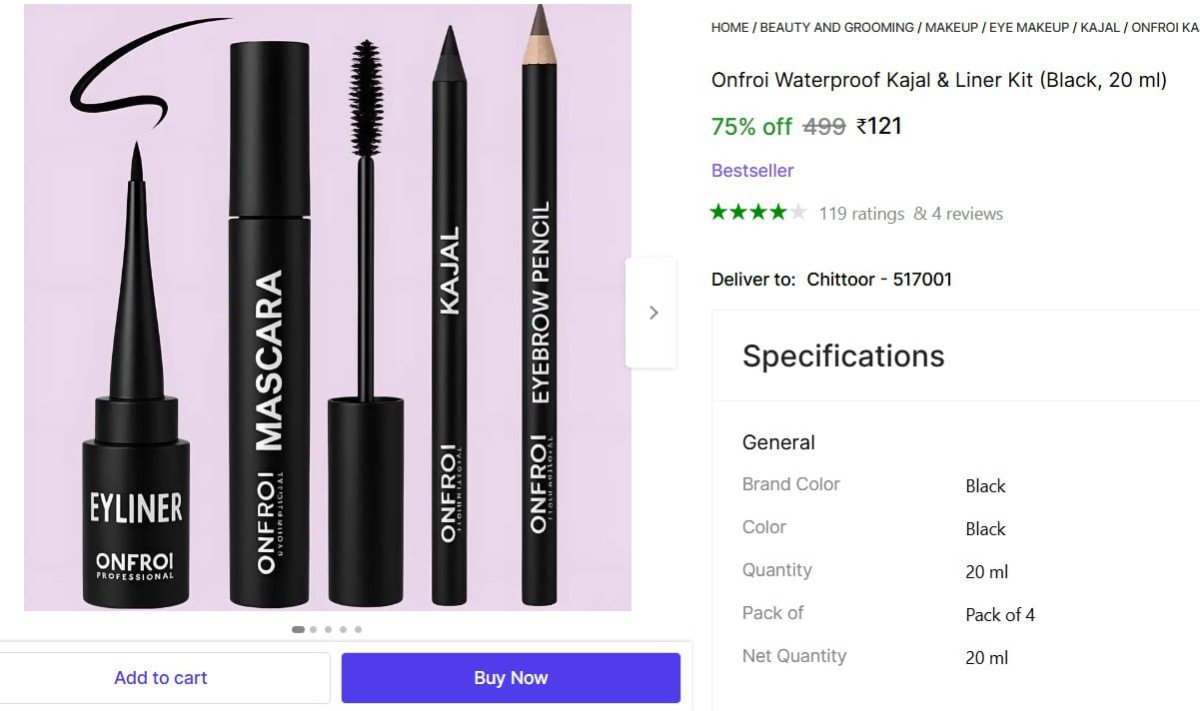
Task: Change delivery location Chittoor - 517001
Action: [879, 279]
